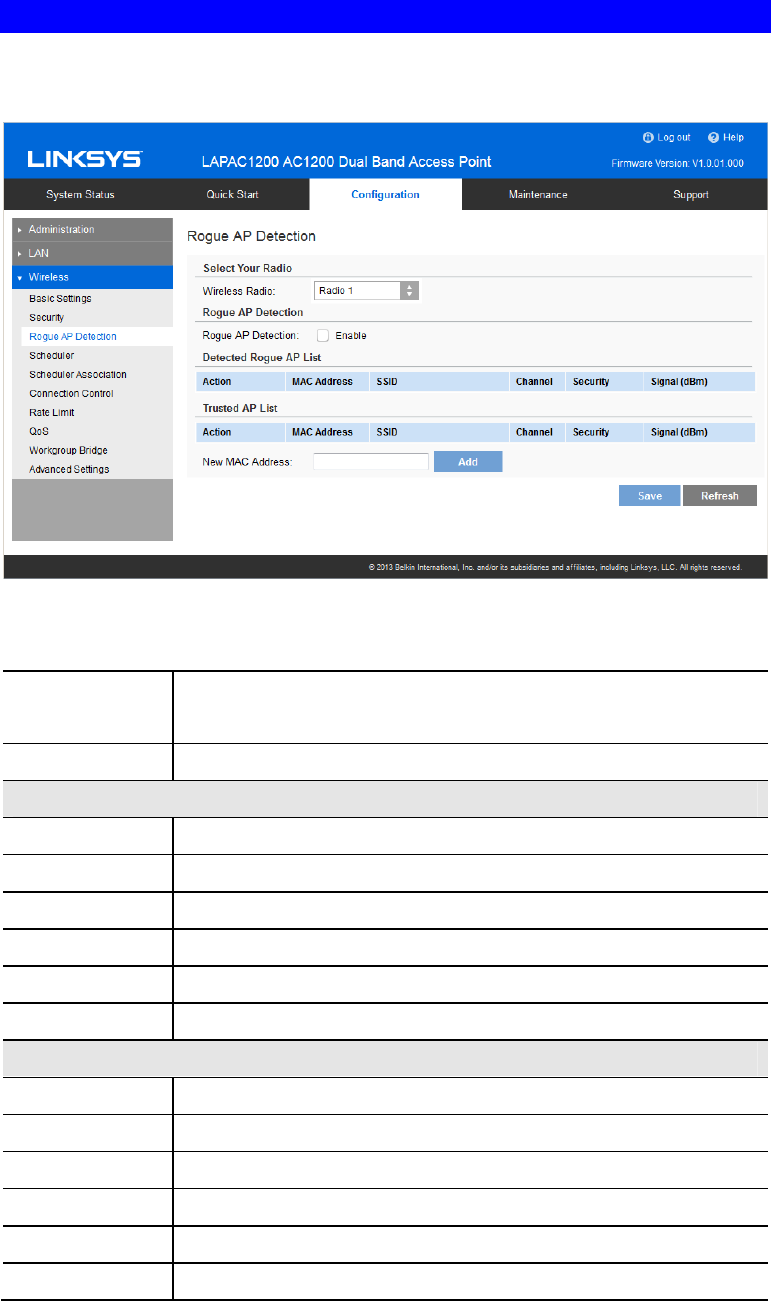Screen dimensions: 771x1301
Task: Click the Refresh button
Action: 720,496
